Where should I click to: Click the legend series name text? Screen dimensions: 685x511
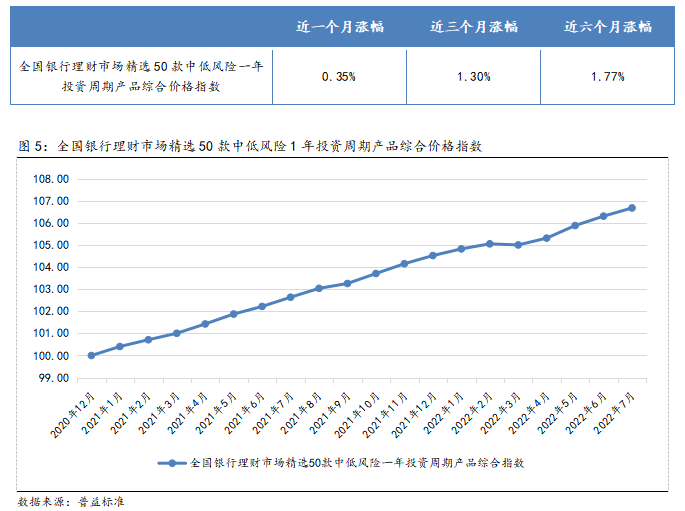point(357,463)
